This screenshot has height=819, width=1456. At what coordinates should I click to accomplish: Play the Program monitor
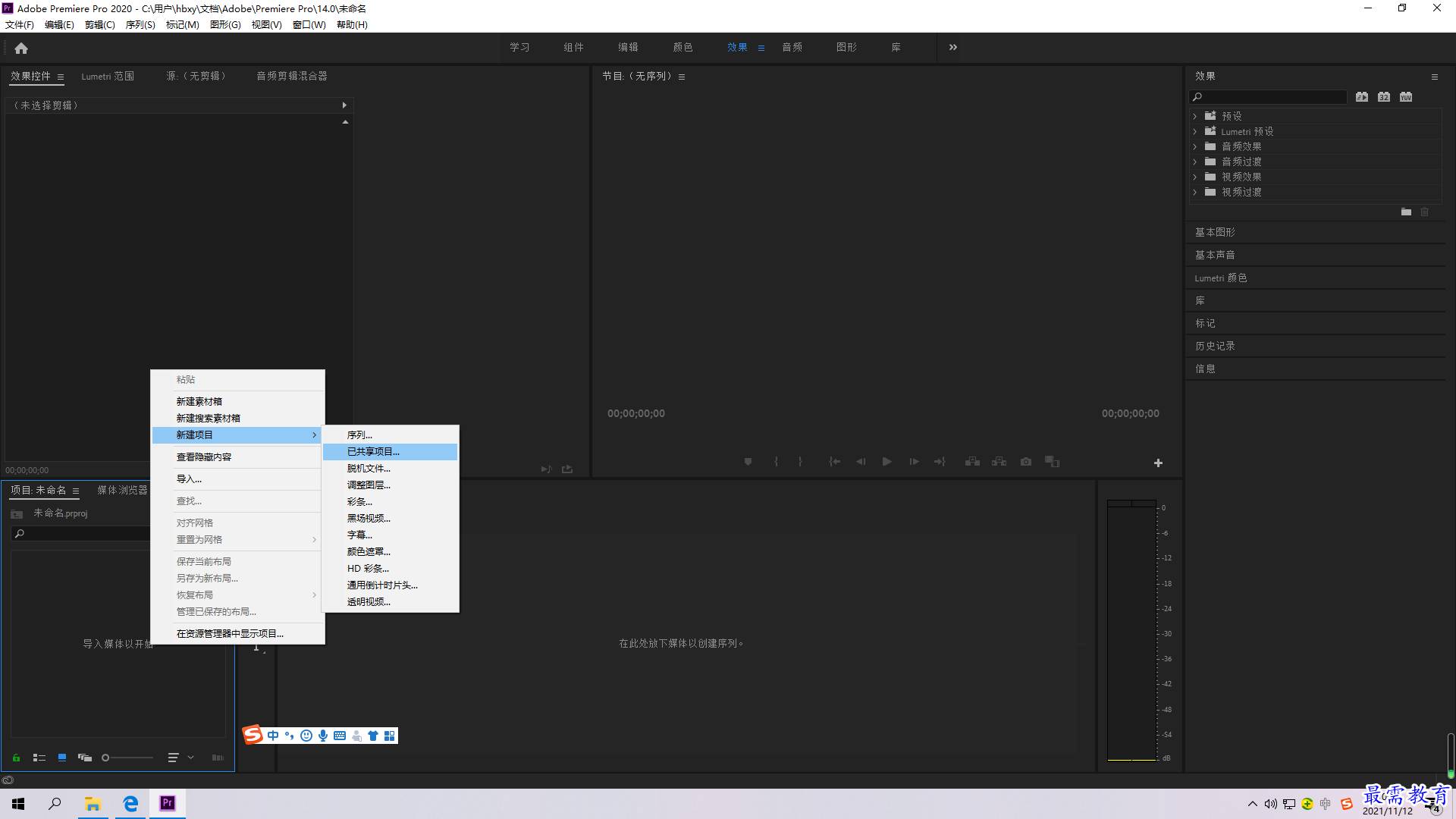(x=886, y=462)
